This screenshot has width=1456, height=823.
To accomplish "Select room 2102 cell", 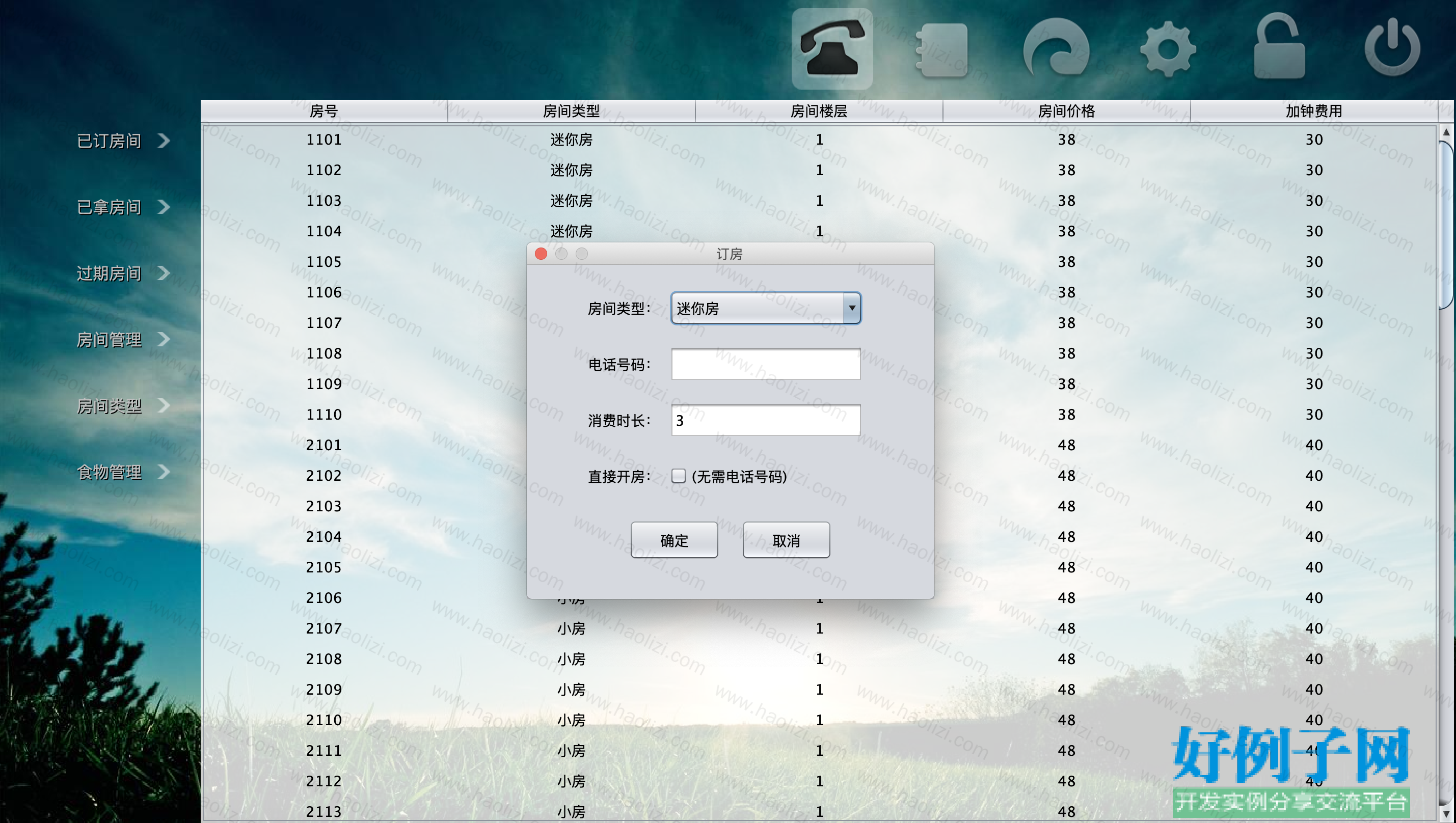I will (324, 475).
